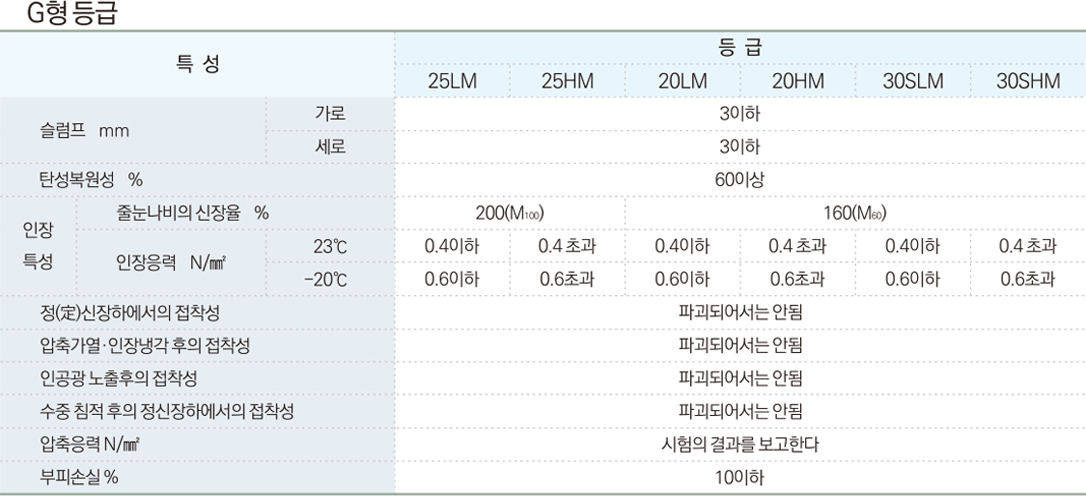Image resolution: width=1086 pixels, height=496 pixels.
Task: Select the 30SLM column header
Action: click(913, 82)
